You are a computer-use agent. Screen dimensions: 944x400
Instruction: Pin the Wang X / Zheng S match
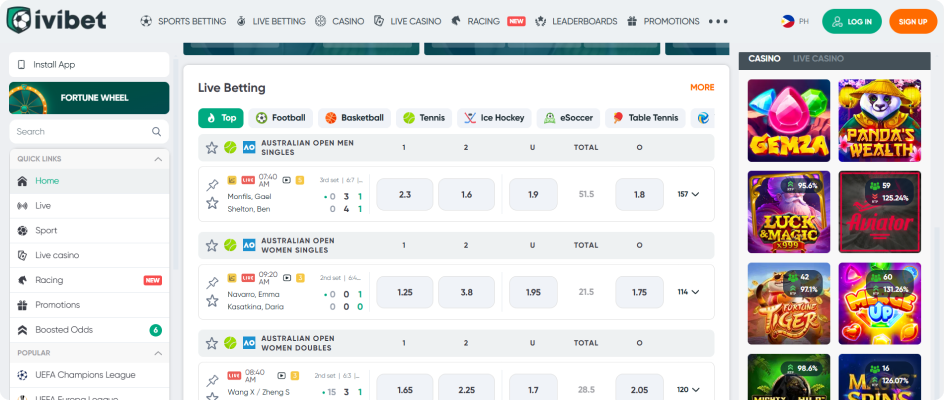pos(212,381)
